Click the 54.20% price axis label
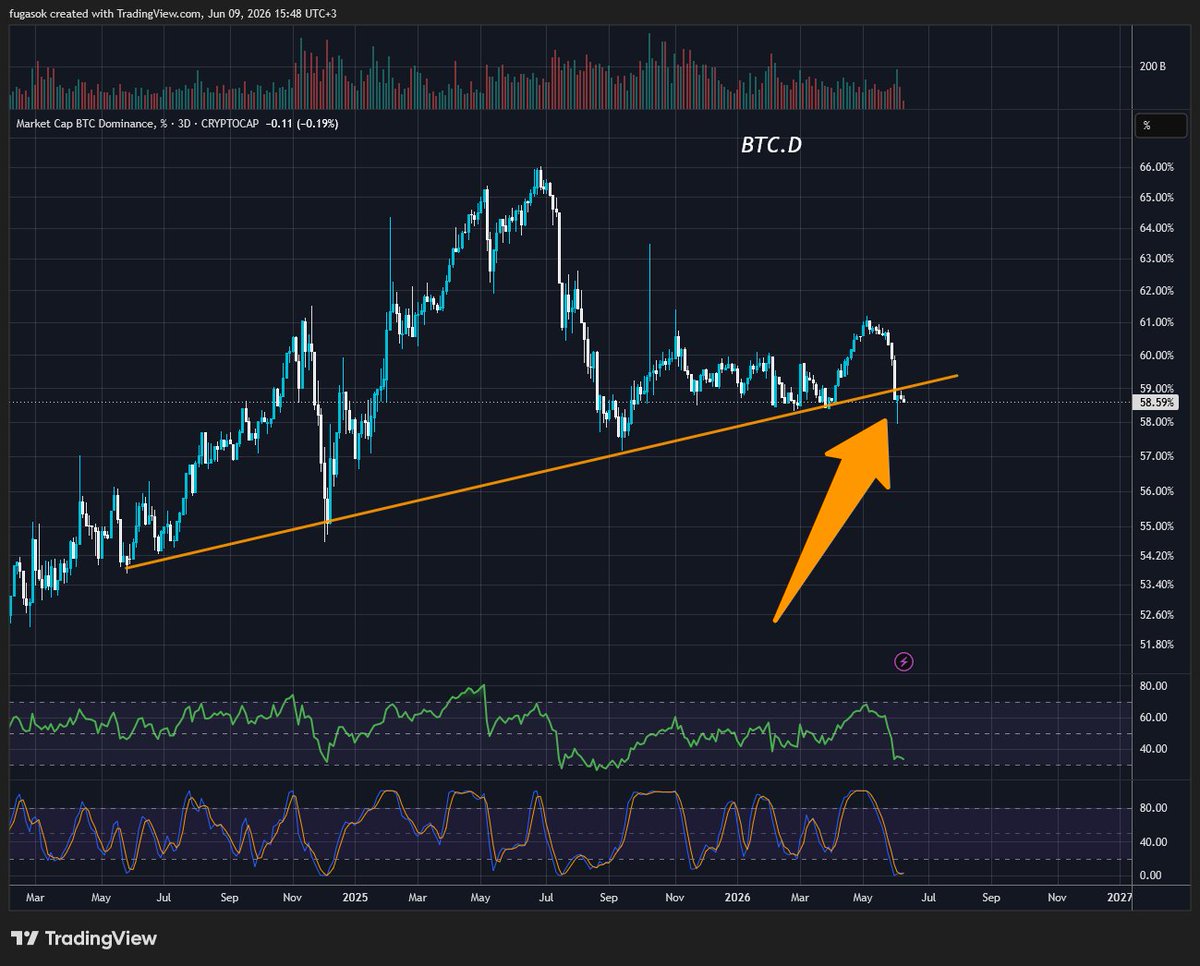The height and width of the screenshot is (966, 1200). click(1157, 555)
